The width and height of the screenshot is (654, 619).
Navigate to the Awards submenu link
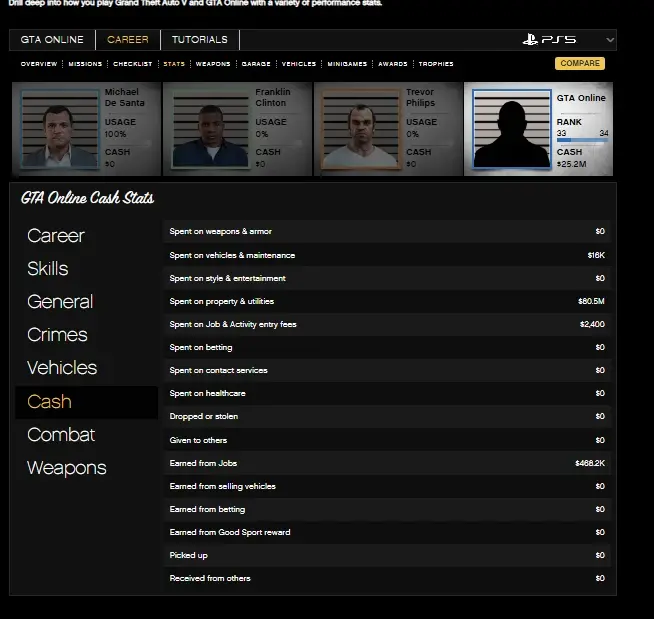pos(393,64)
